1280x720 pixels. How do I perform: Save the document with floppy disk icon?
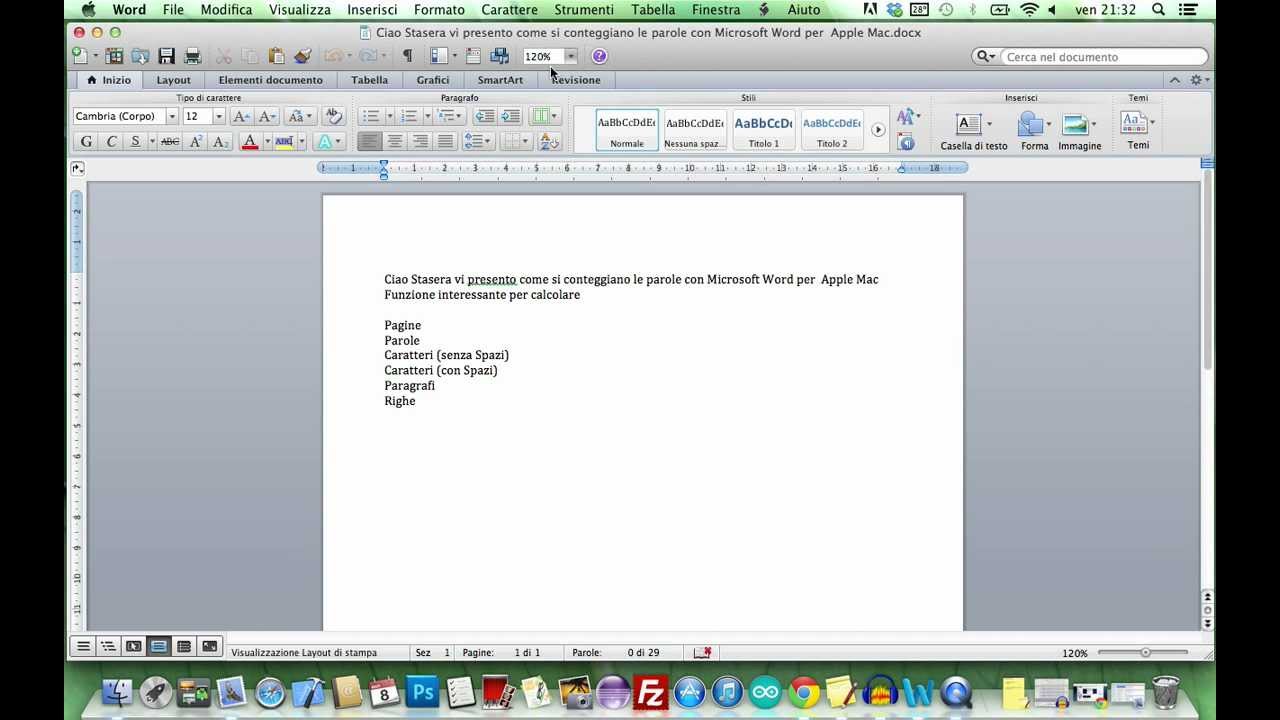coord(167,56)
